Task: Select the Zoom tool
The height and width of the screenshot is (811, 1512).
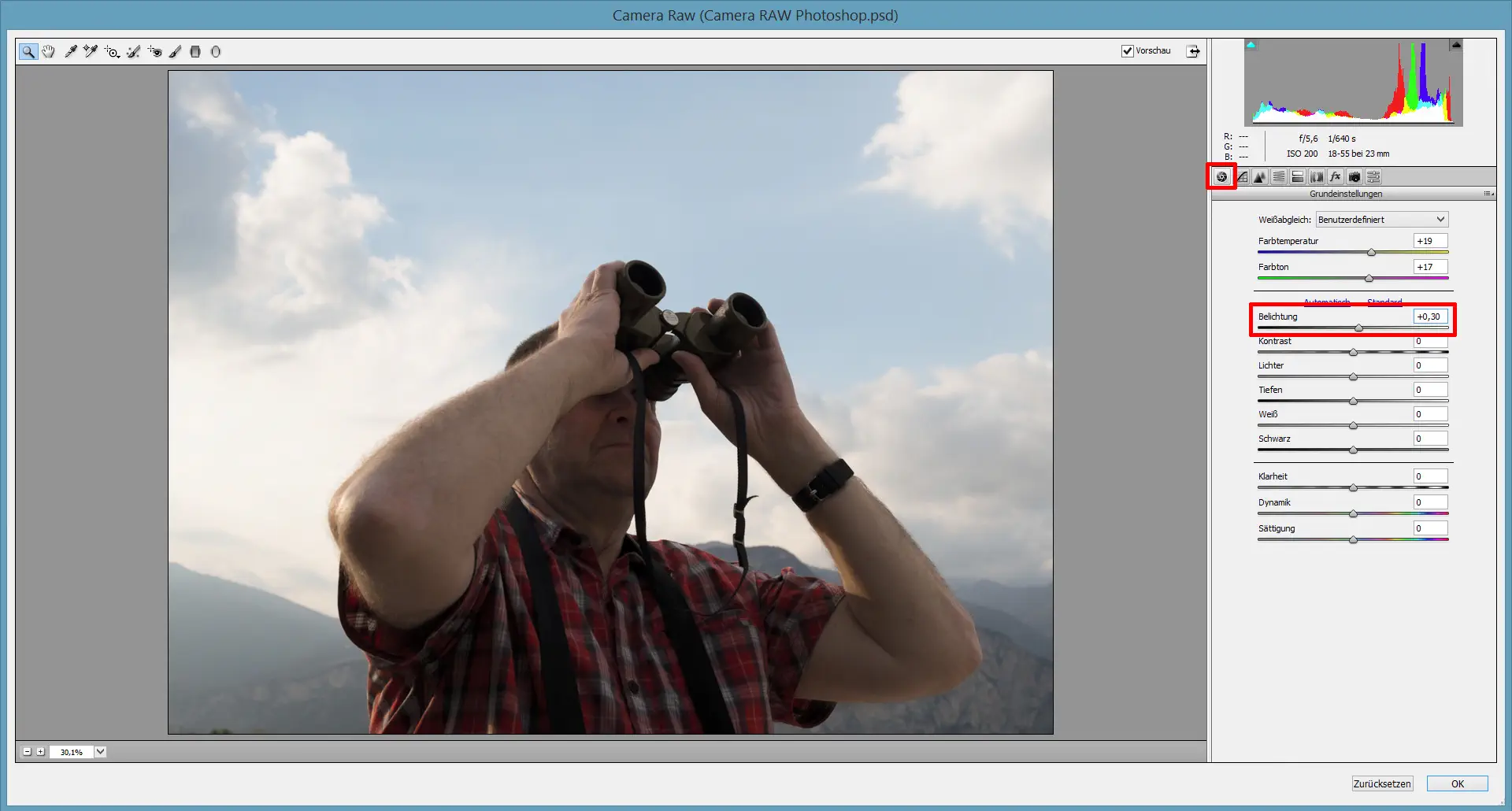Action: click(28, 51)
